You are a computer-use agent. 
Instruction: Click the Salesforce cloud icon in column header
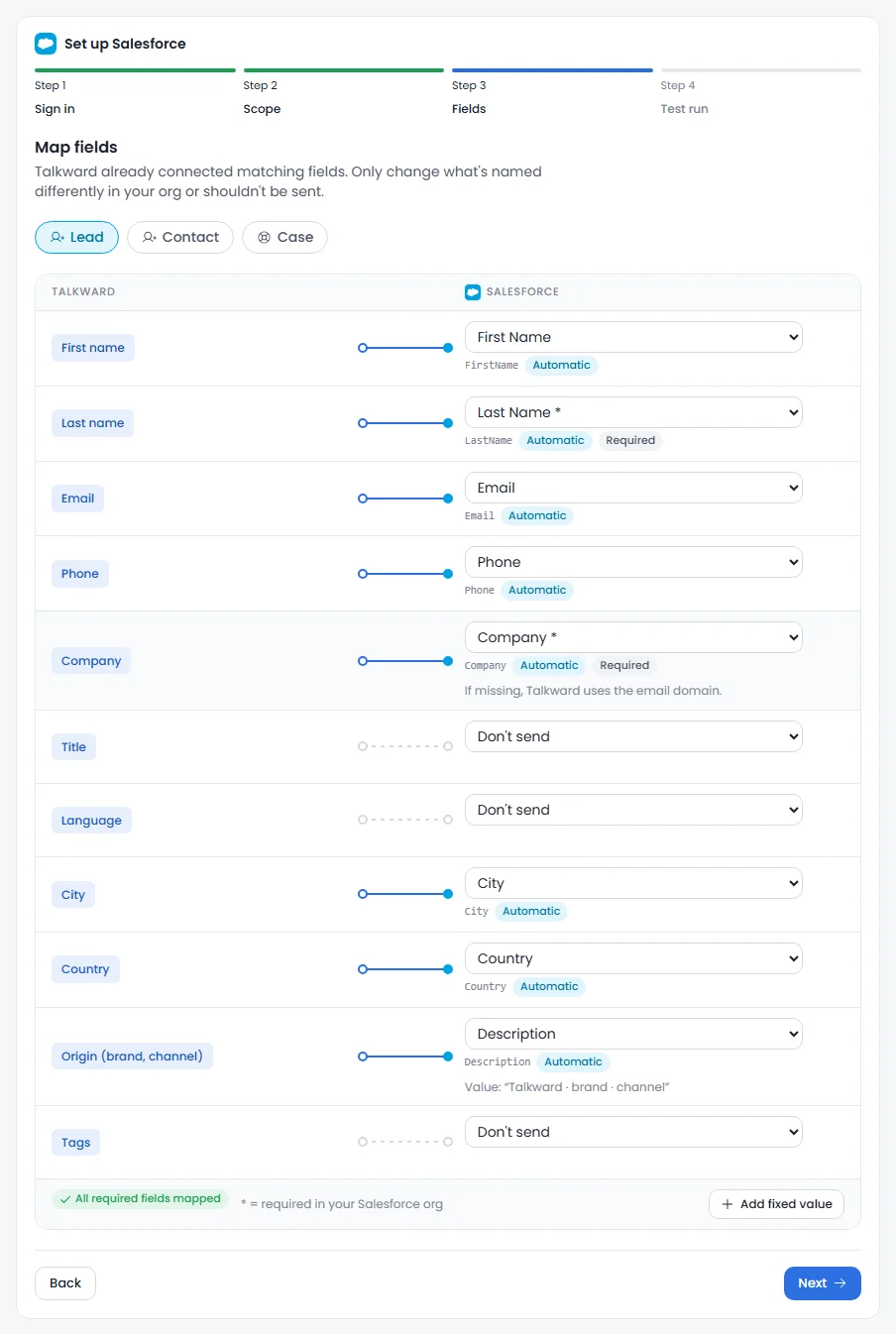point(473,292)
